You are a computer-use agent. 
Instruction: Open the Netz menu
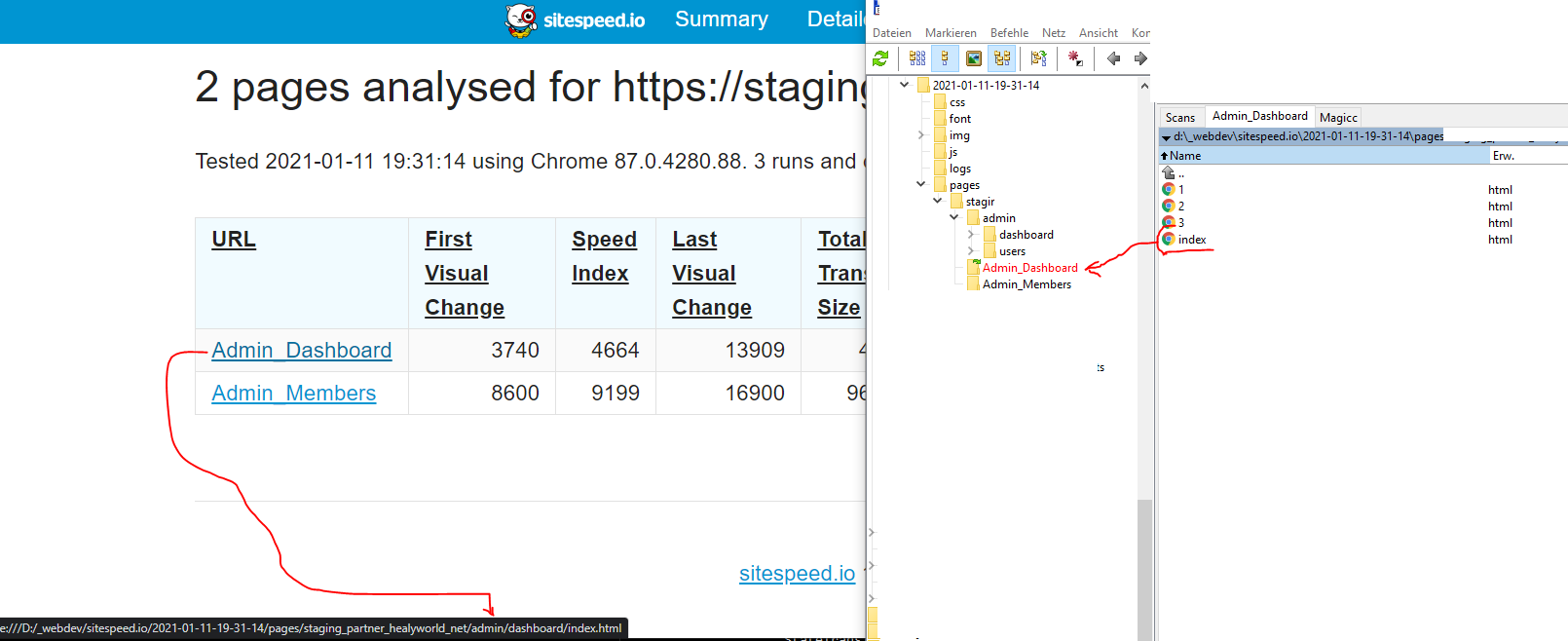(x=1054, y=33)
